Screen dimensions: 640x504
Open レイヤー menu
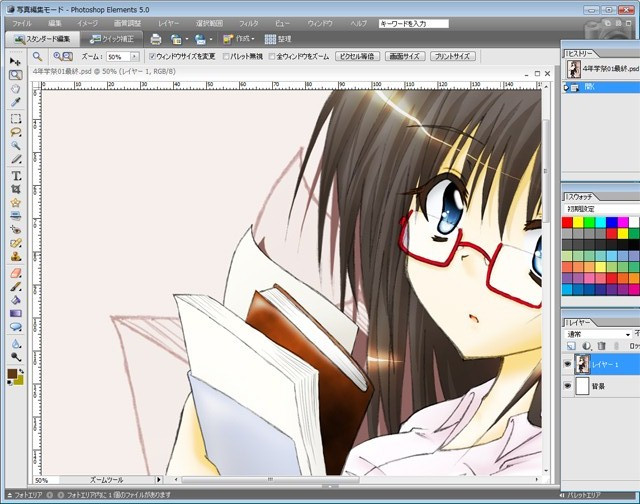coord(169,24)
